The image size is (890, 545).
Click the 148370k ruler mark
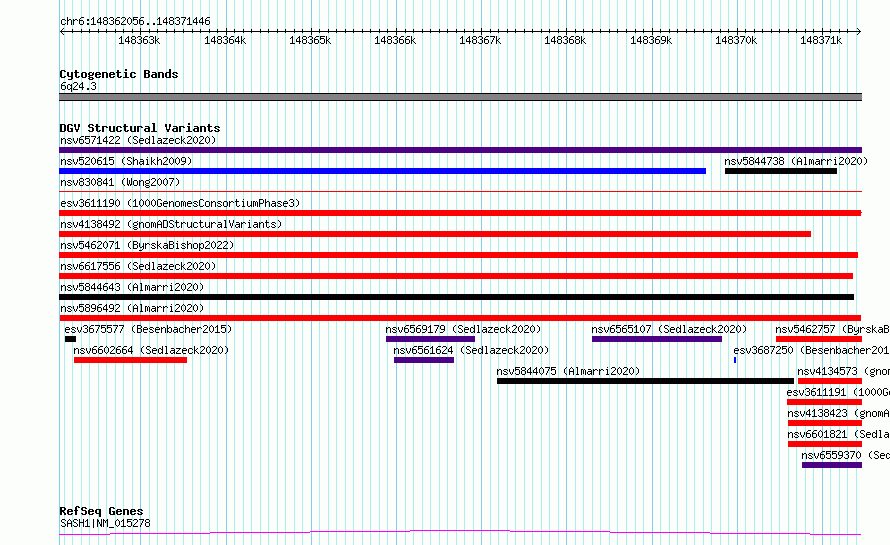point(736,40)
